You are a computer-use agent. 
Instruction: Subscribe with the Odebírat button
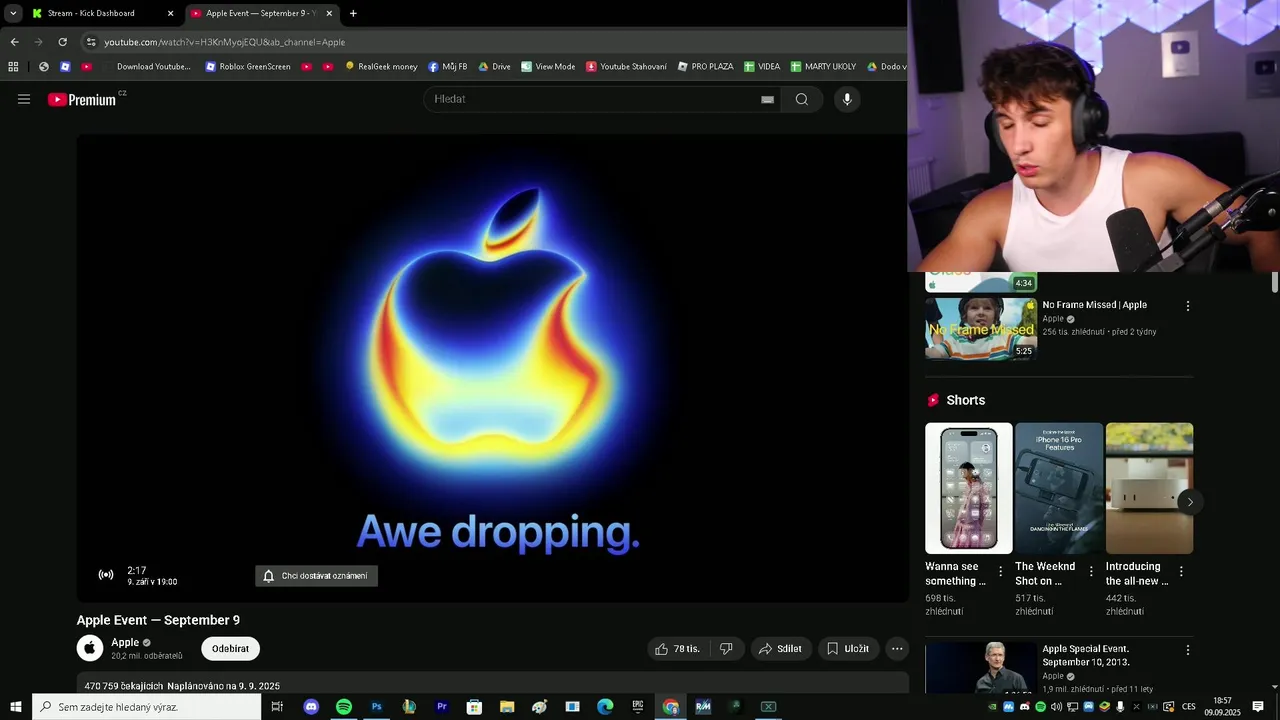[230, 648]
